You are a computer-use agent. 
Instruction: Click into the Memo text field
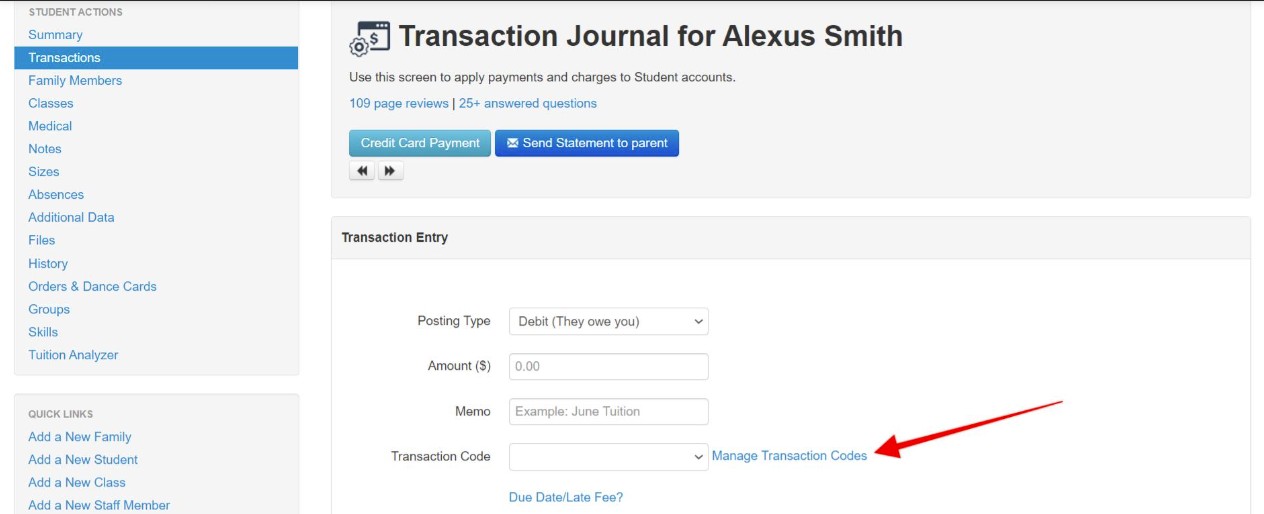click(609, 411)
